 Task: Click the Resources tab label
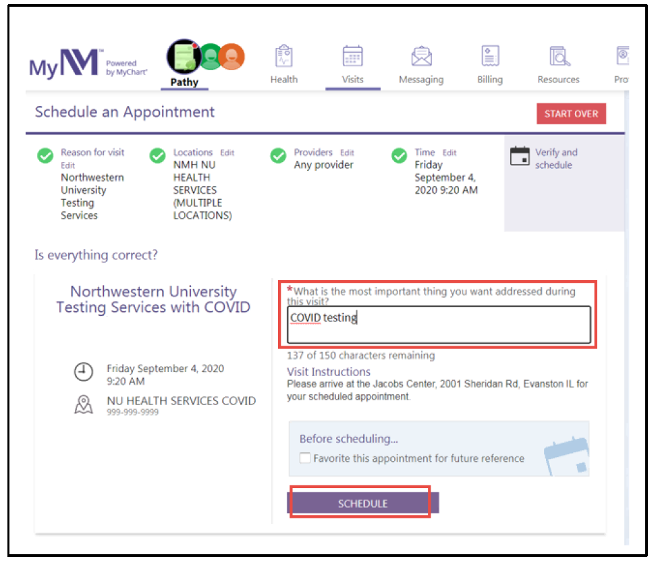click(559, 79)
